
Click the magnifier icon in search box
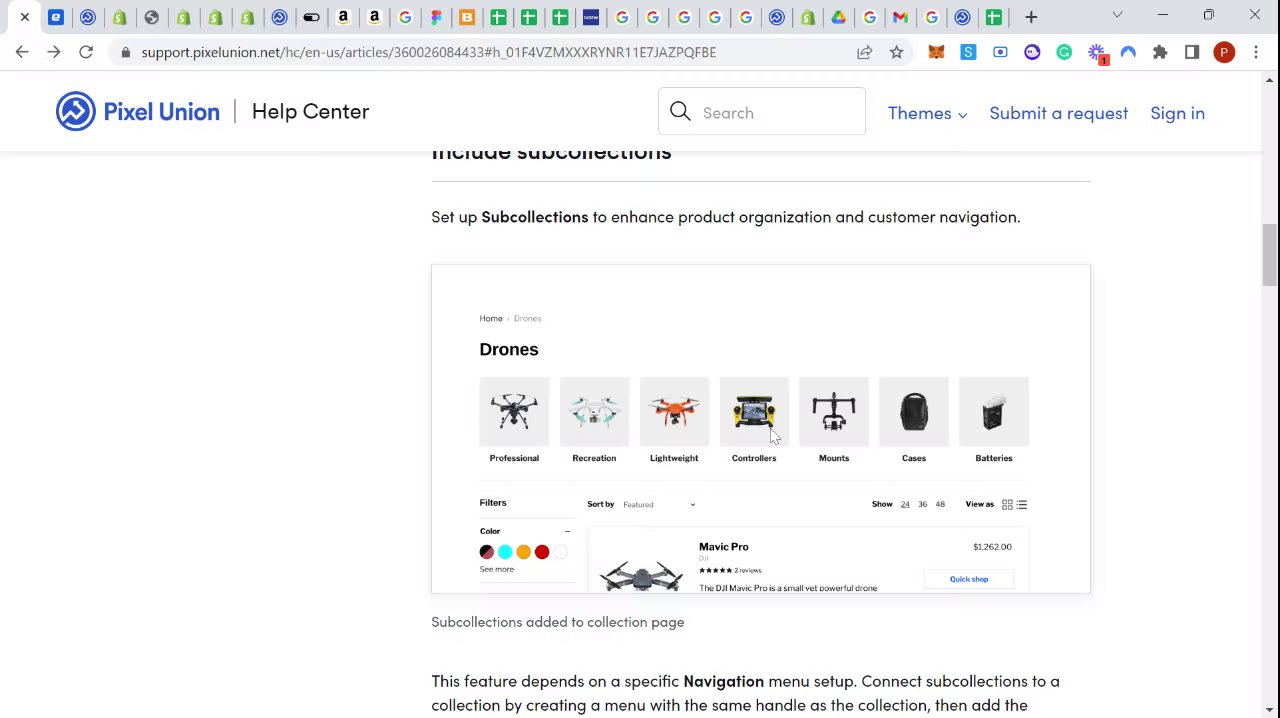click(x=680, y=112)
